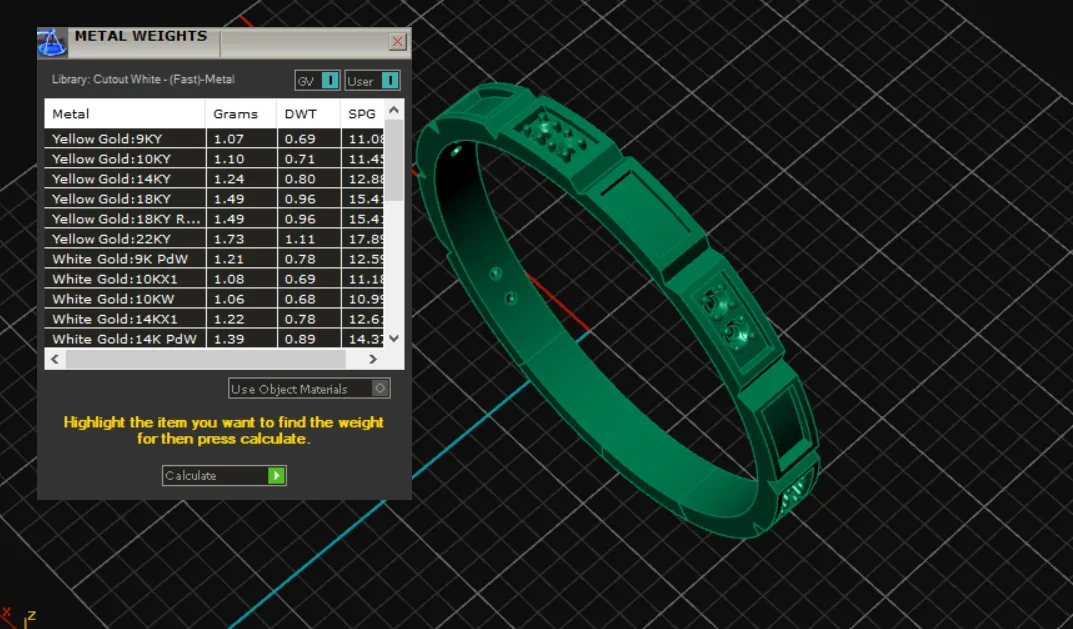Select the Yellow Gold:10KY row
The image size is (1073, 629).
pyautogui.click(x=214, y=159)
